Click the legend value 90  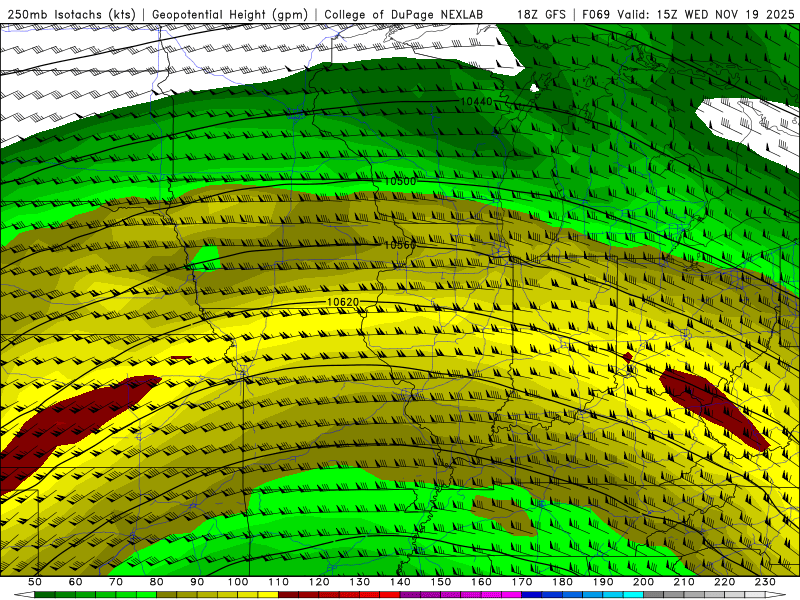pos(197,582)
